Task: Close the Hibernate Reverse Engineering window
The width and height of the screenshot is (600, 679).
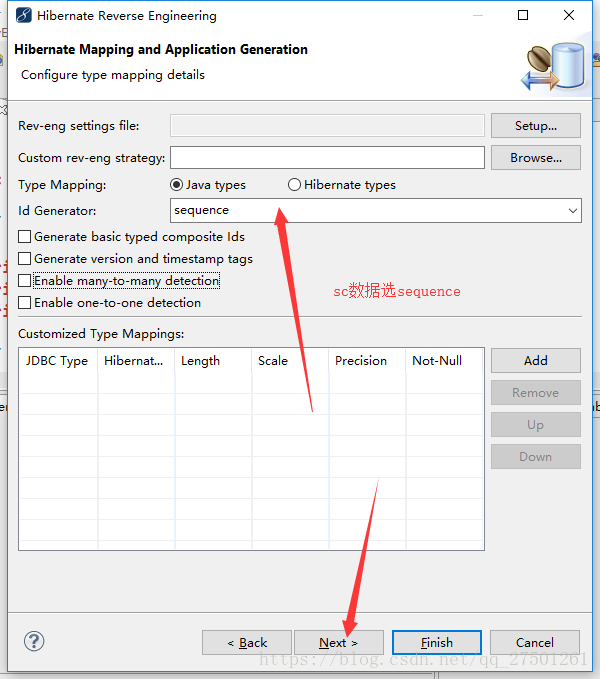Action: [569, 15]
